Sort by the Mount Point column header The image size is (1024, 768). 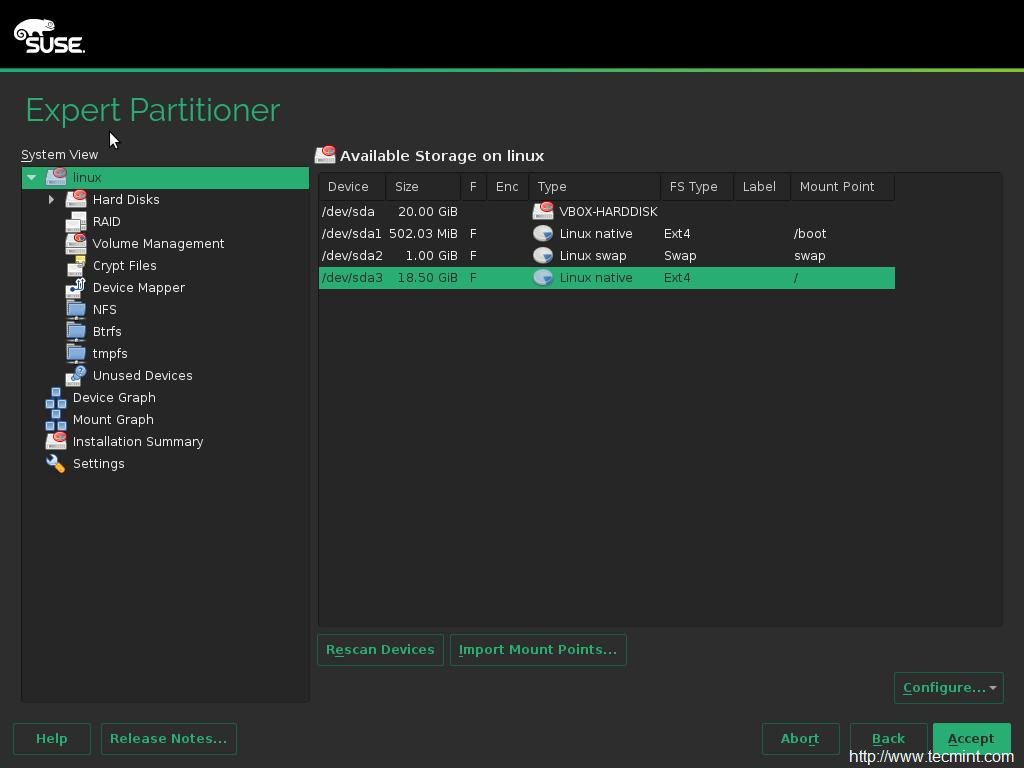(837, 187)
